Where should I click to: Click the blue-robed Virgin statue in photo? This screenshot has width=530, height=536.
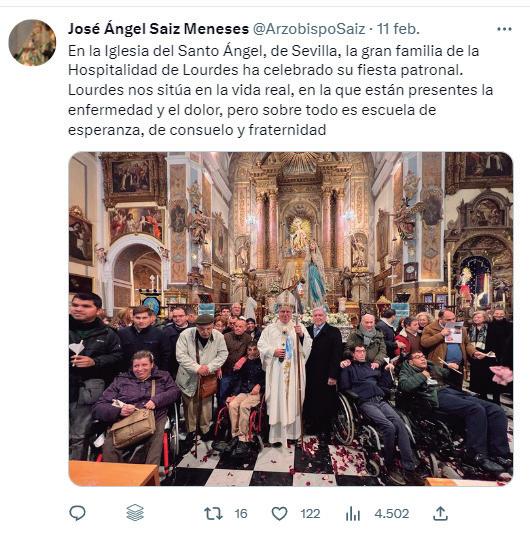click(315, 275)
